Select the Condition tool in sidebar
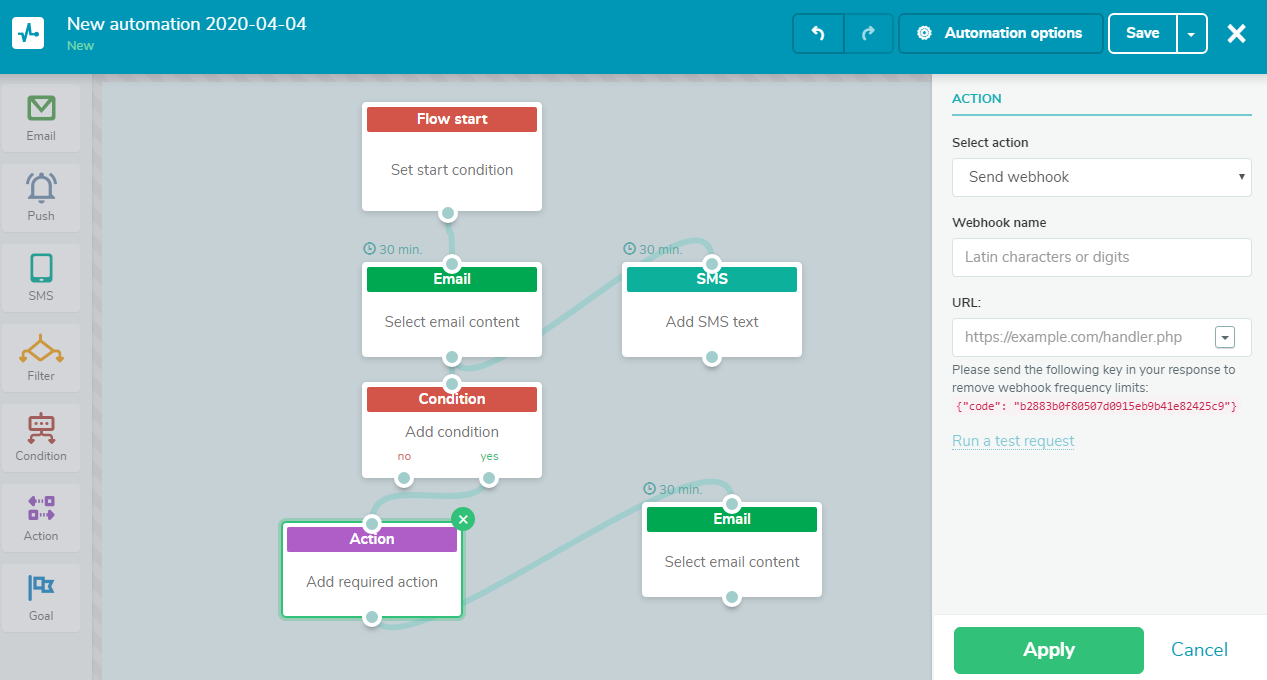Screen dimensions: 1267x680 pos(40,437)
